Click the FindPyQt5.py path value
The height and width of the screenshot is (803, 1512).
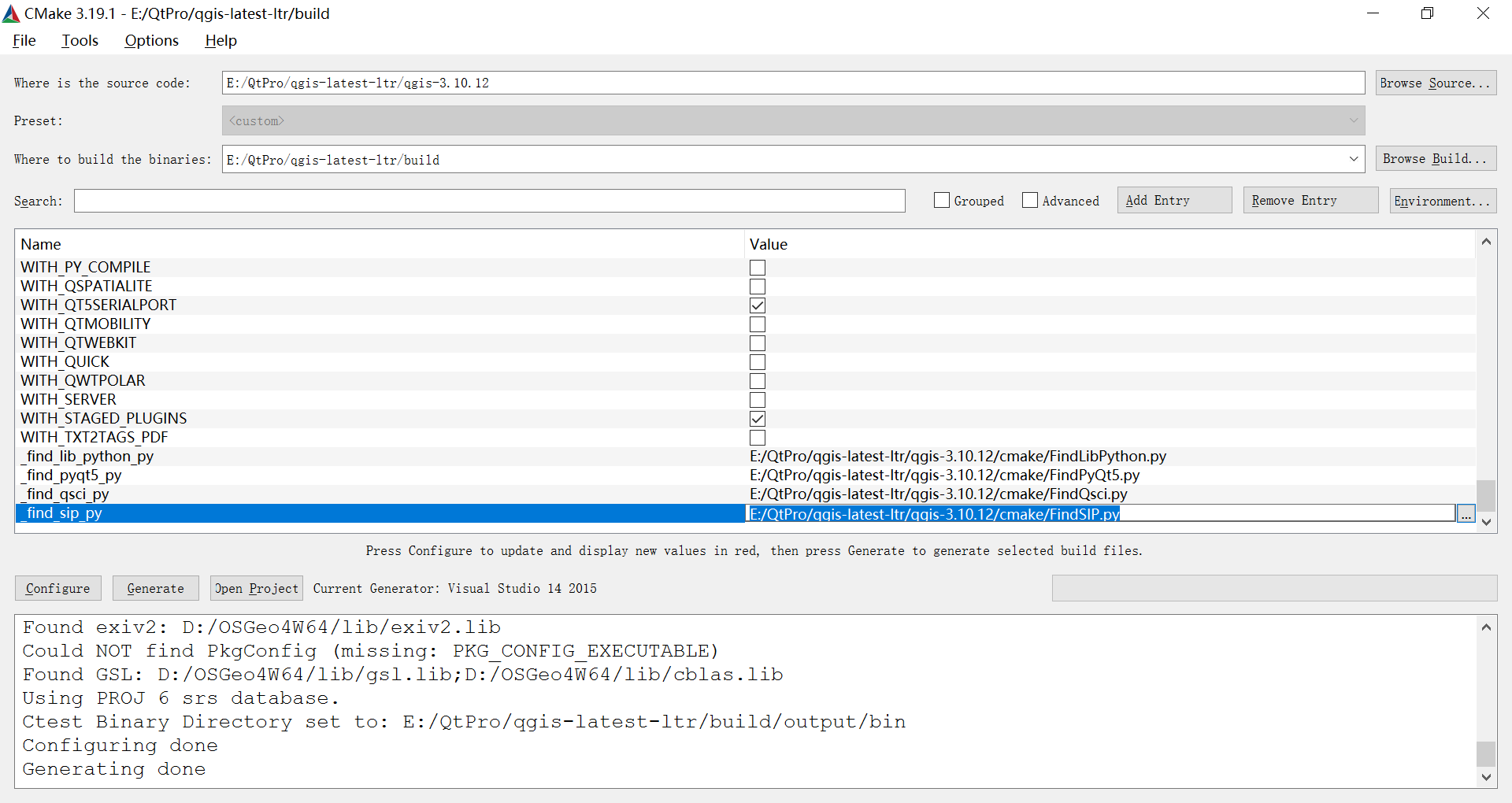pyautogui.click(x=944, y=476)
